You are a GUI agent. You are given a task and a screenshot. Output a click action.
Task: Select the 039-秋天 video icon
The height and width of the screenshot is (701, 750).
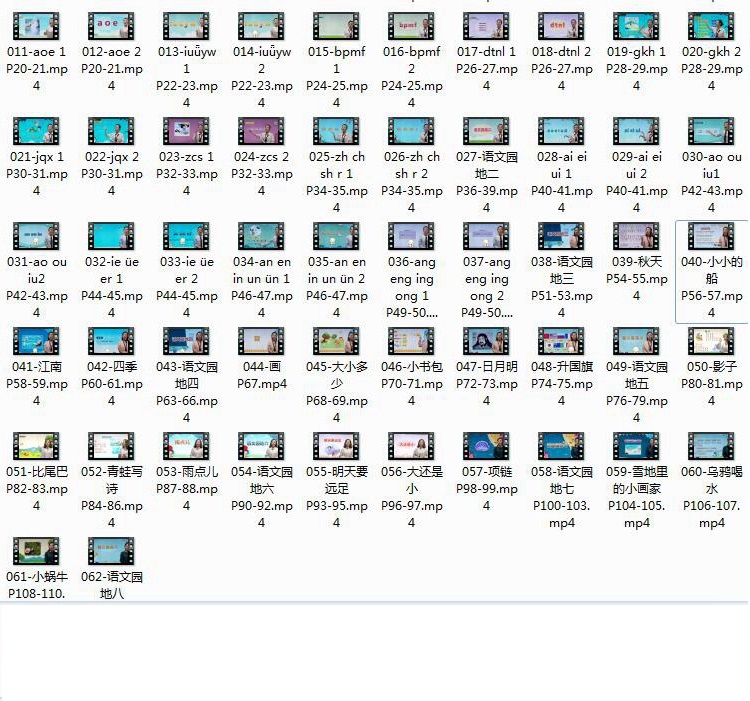coord(637,236)
